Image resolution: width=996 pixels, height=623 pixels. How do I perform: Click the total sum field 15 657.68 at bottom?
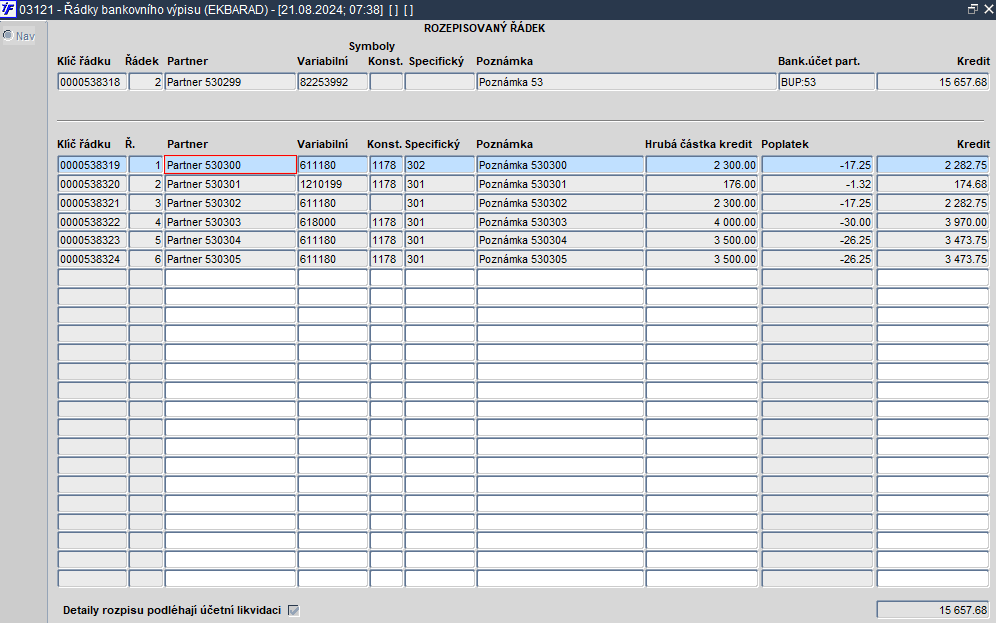(x=933, y=610)
